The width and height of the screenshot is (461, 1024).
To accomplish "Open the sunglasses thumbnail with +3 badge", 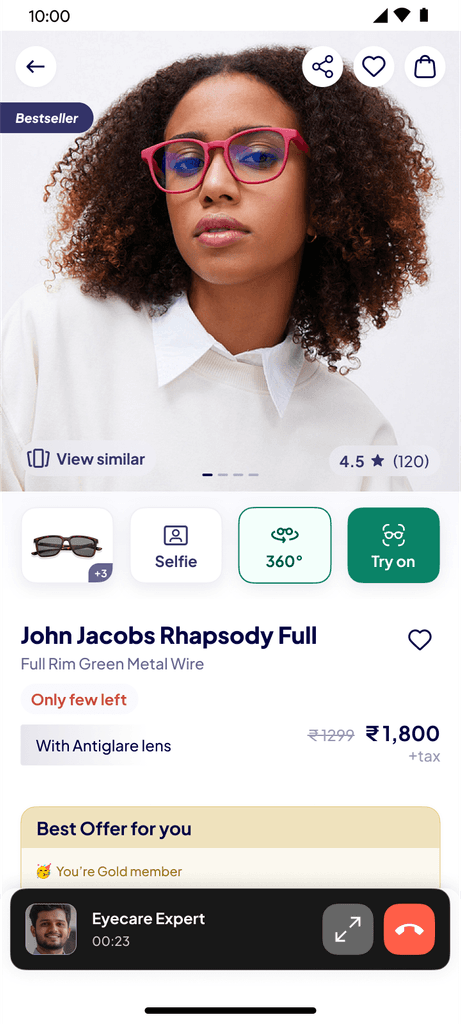I will pyautogui.click(x=67, y=545).
